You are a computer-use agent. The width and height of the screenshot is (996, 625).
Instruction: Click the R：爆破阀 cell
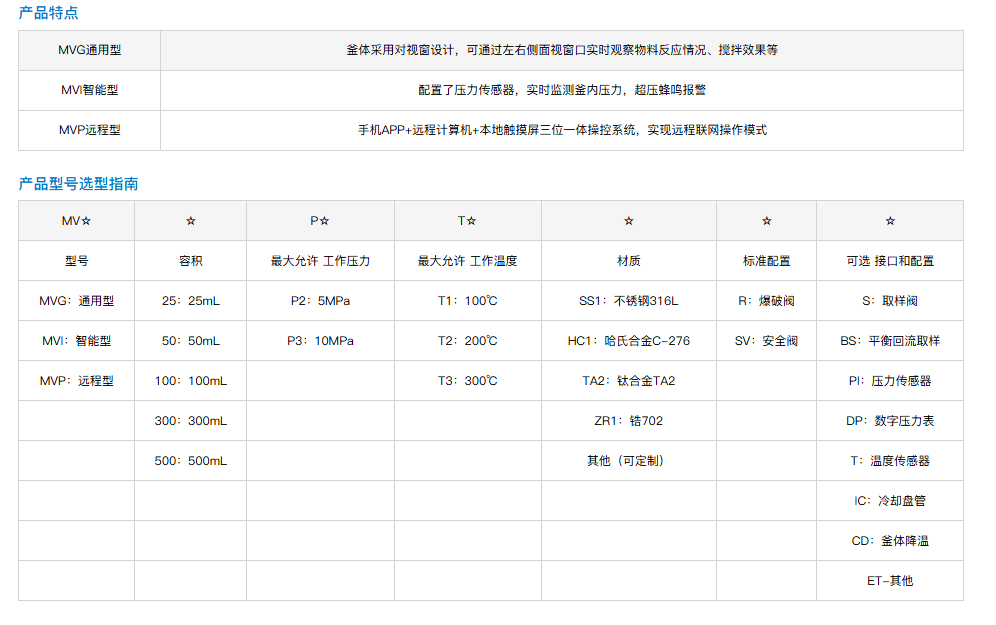coord(767,301)
